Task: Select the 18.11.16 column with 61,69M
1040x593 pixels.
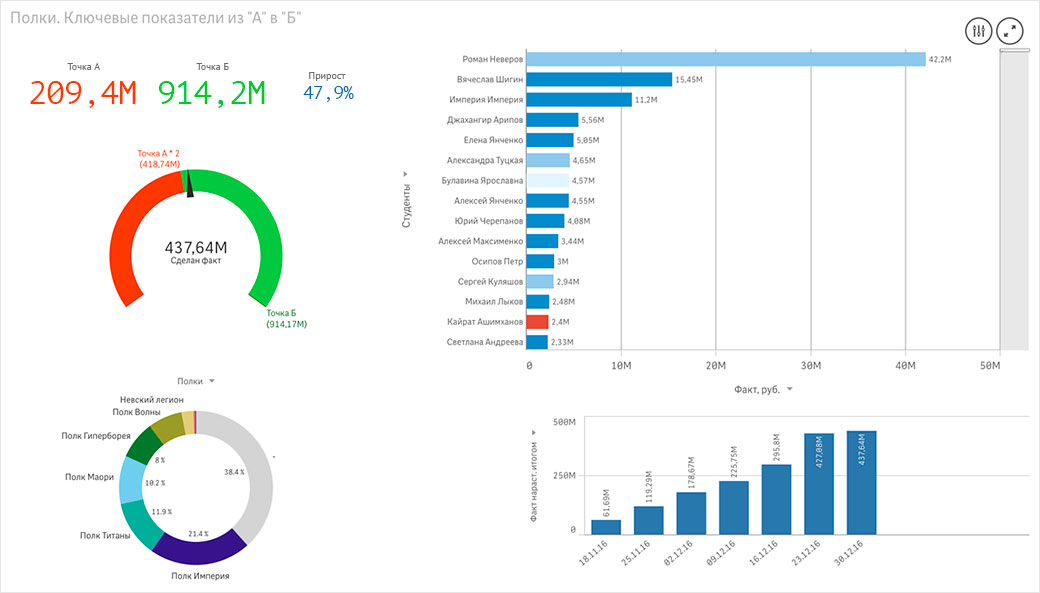Action: coord(606,526)
